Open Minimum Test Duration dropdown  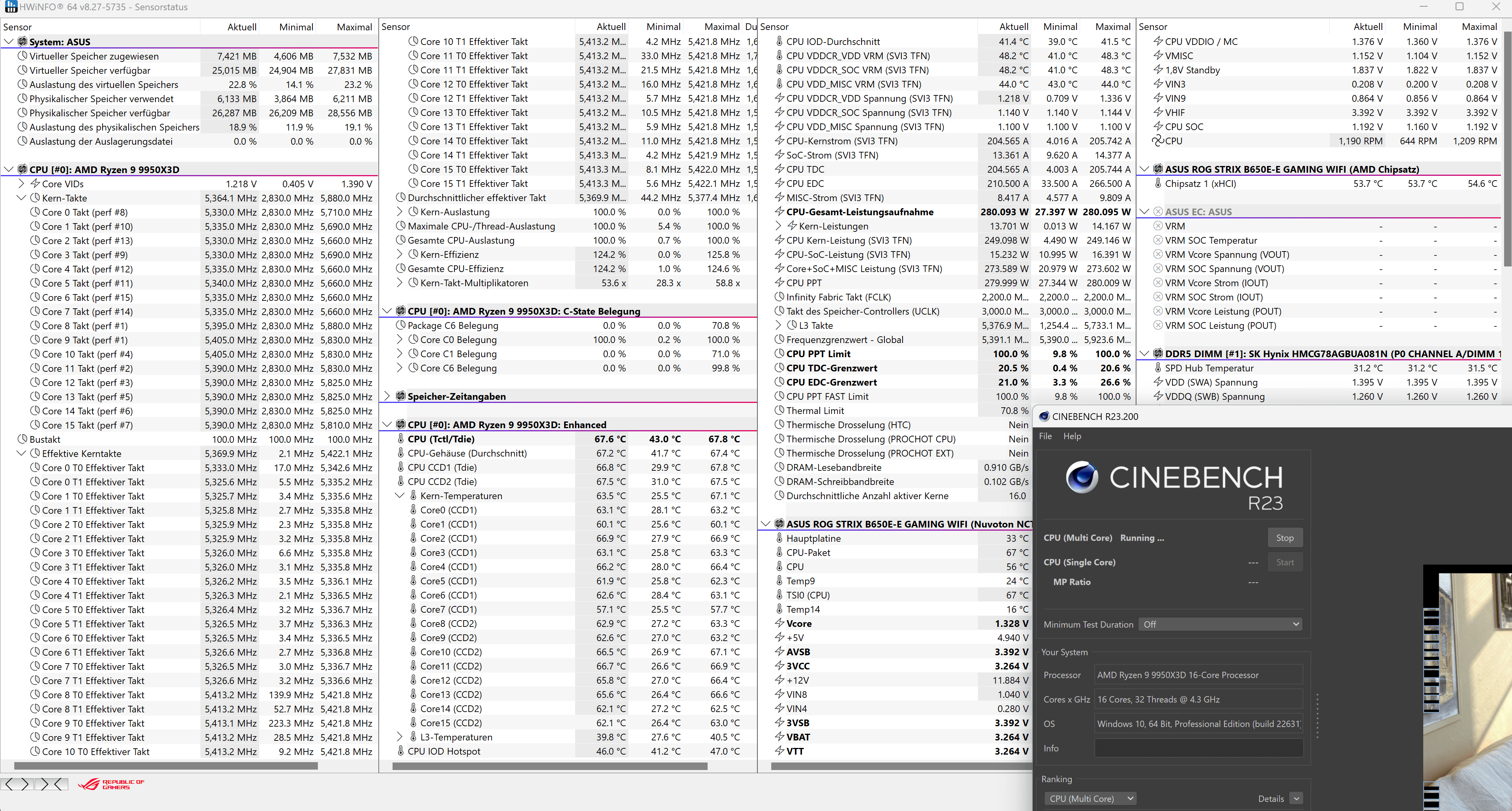[x=1220, y=625]
